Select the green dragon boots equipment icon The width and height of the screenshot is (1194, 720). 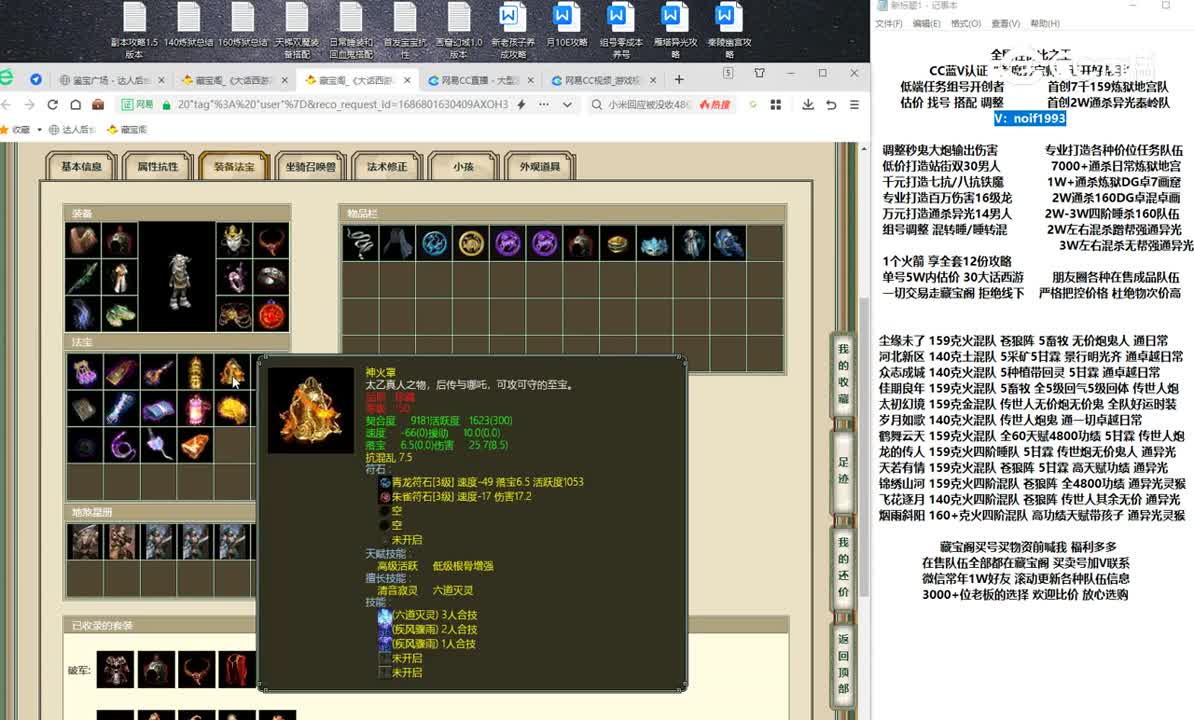click(x=120, y=314)
